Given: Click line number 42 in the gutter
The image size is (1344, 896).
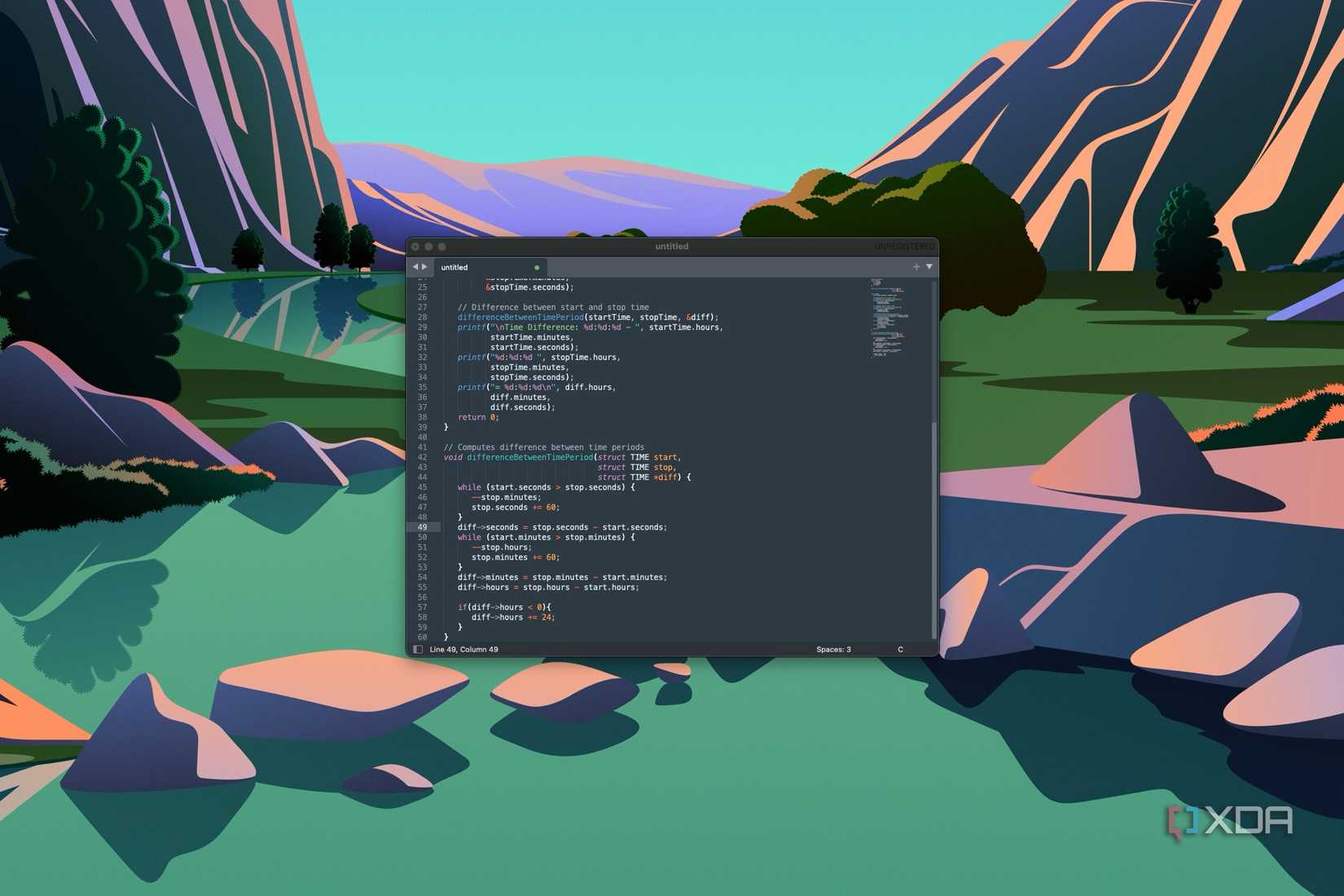Looking at the screenshot, I should coord(422,457).
